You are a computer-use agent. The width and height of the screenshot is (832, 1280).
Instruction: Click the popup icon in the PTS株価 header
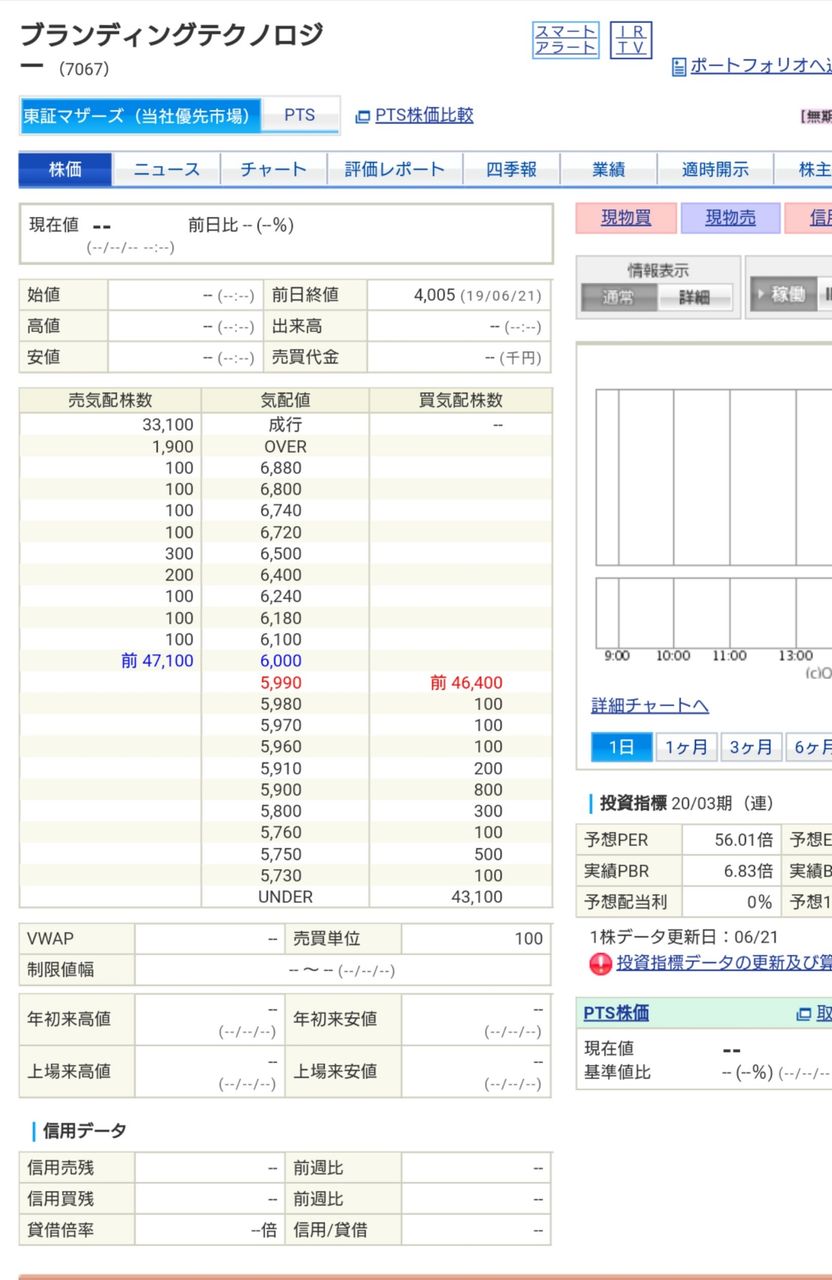tap(803, 1014)
